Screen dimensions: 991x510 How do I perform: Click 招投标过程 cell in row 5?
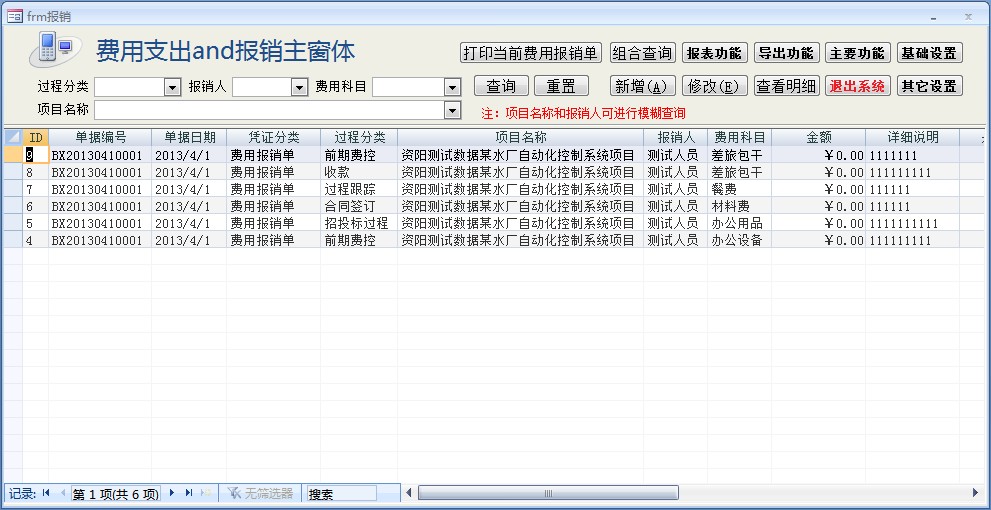pos(360,223)
